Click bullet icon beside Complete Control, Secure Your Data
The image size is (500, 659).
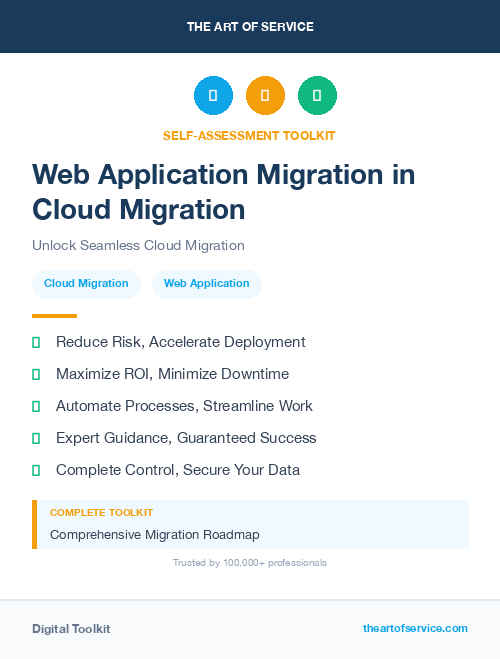pyautogui.click(x=36, y=470)
